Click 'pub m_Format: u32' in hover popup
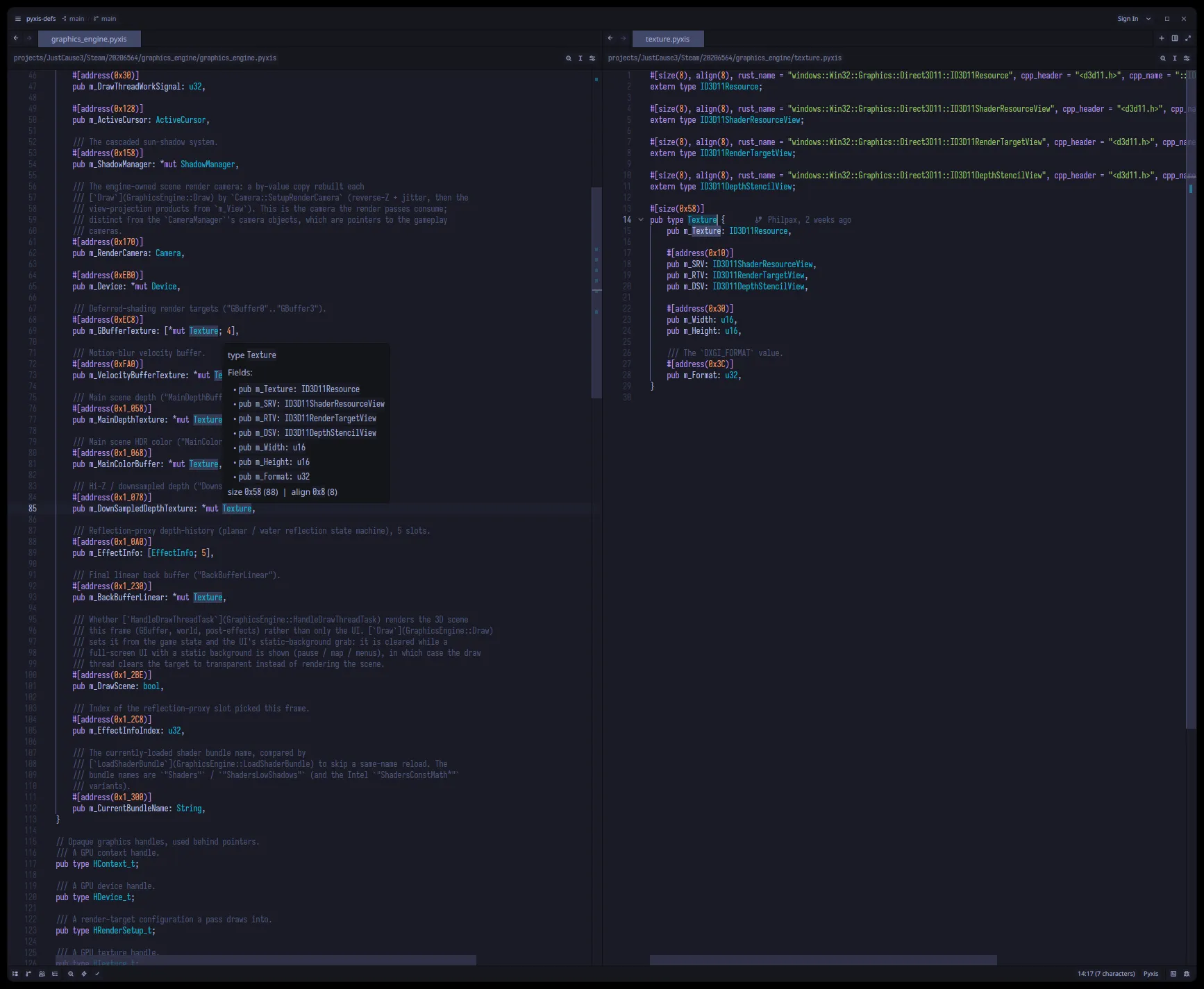 274,477
